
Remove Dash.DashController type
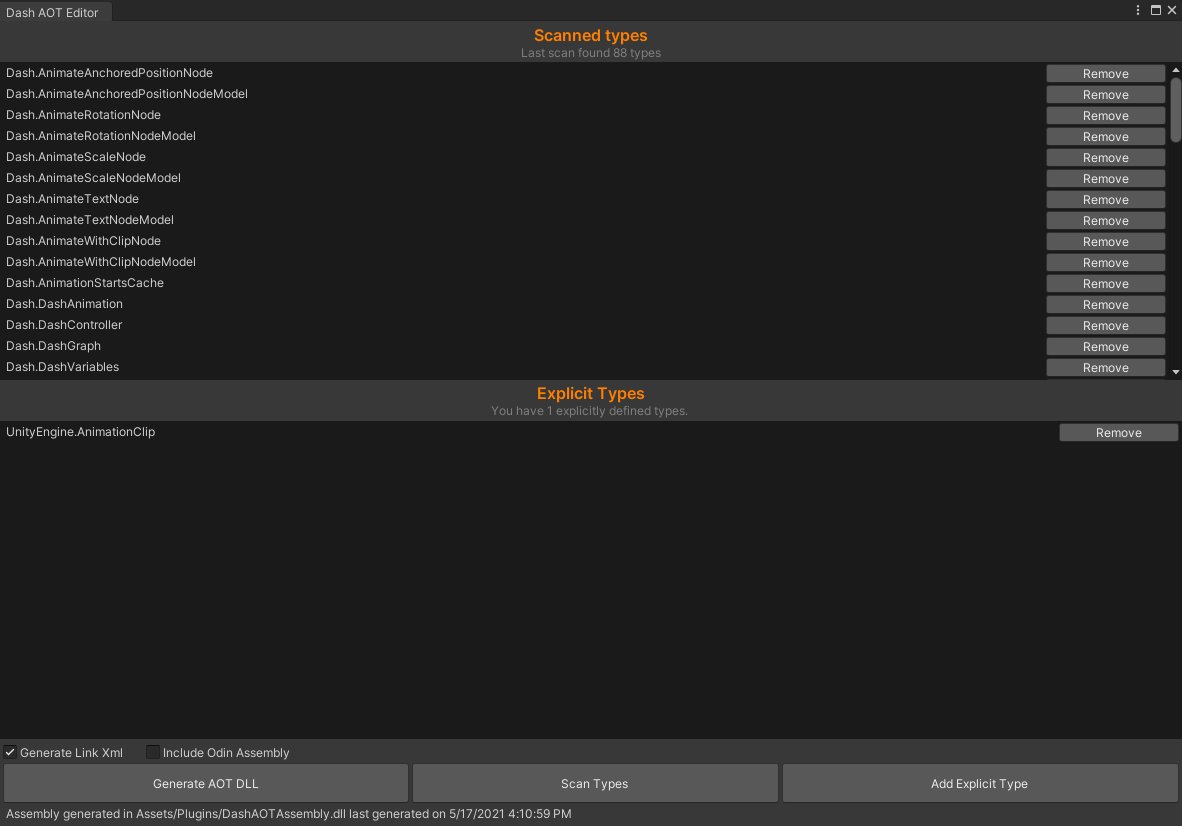1105,326
